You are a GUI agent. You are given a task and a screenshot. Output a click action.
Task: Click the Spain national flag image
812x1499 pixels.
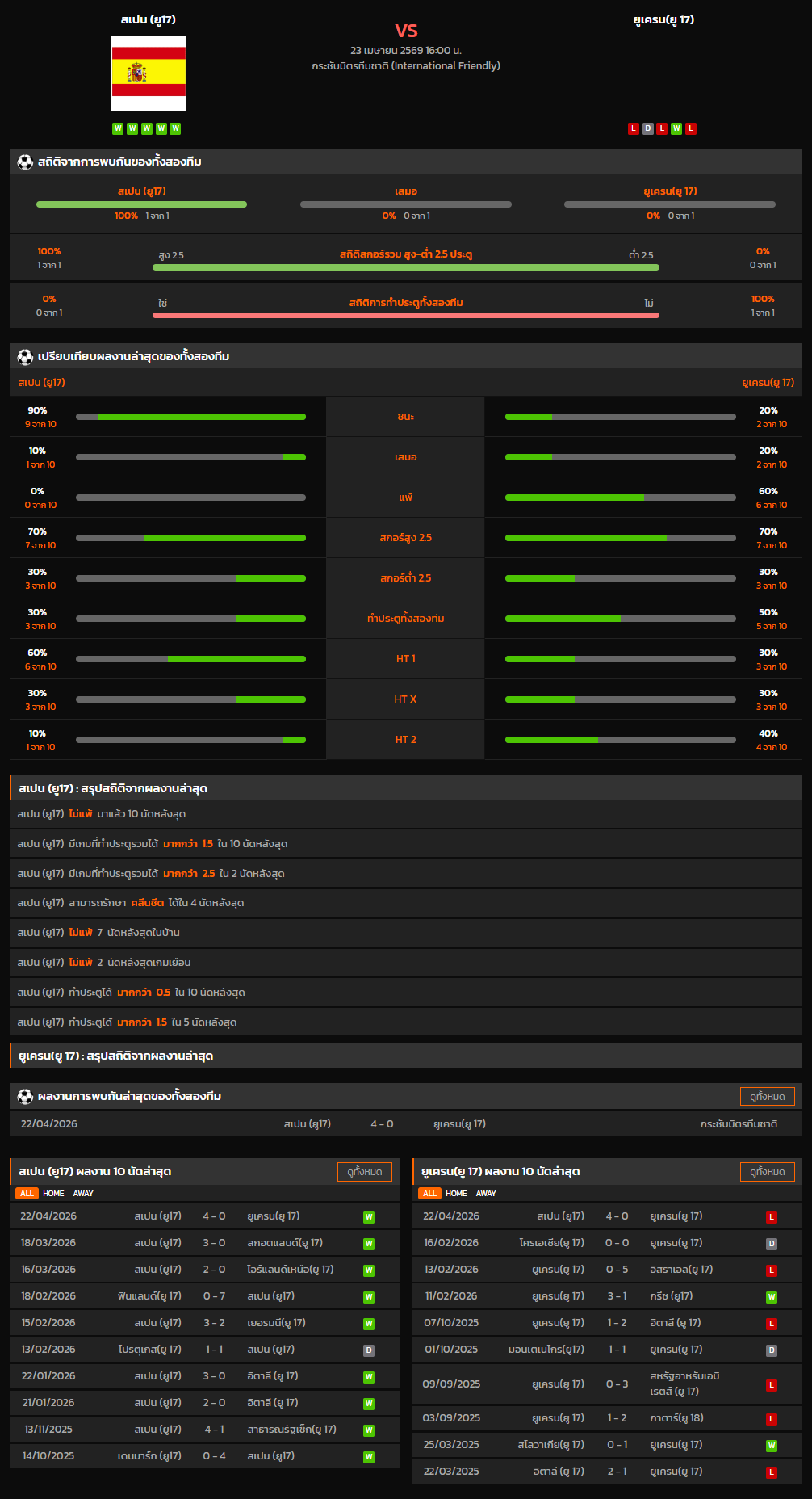click(149, 73)
